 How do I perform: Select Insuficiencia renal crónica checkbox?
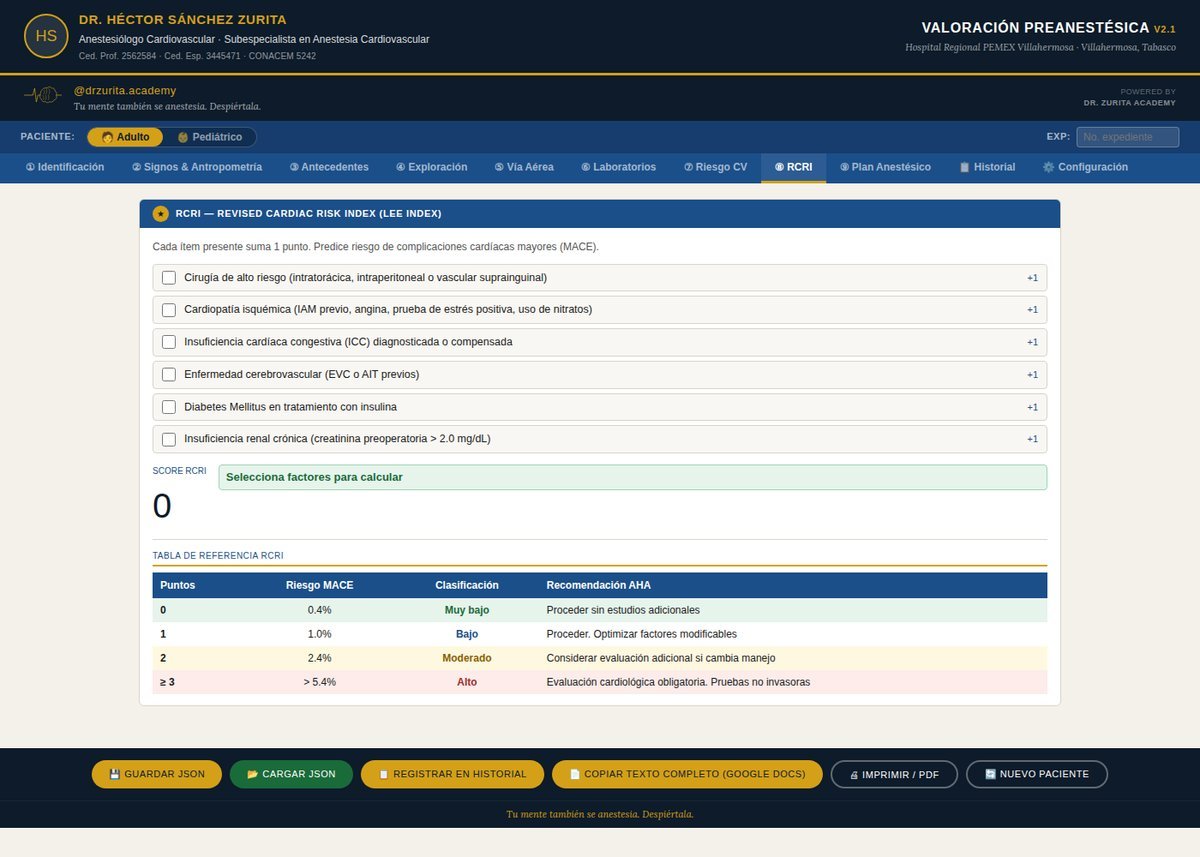[x=169, y=439]
